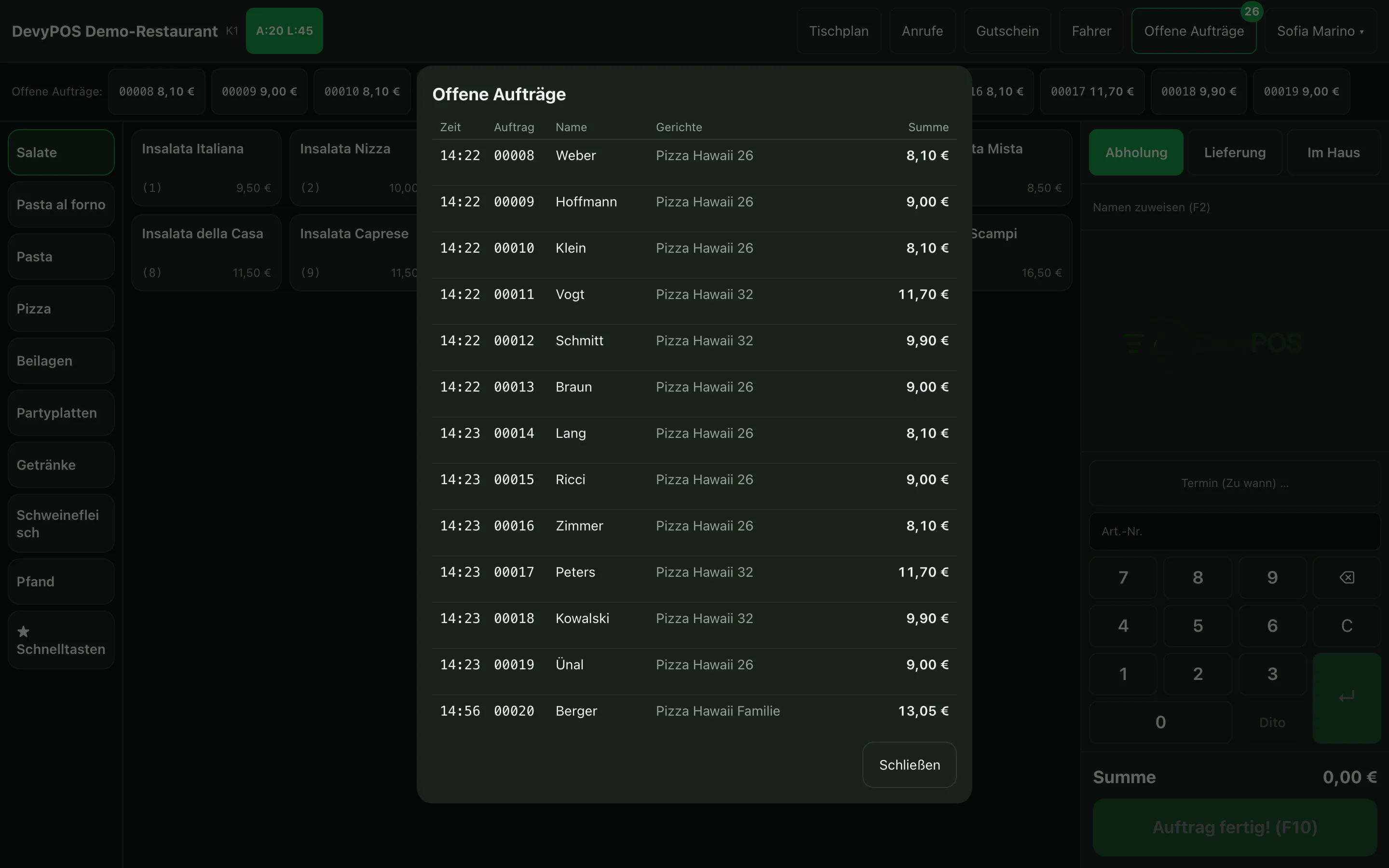The height and width of the screenshot is (868, 1389).
Task: Click the Auftrag fertig! (F10) button
Action: [1235, 827]
